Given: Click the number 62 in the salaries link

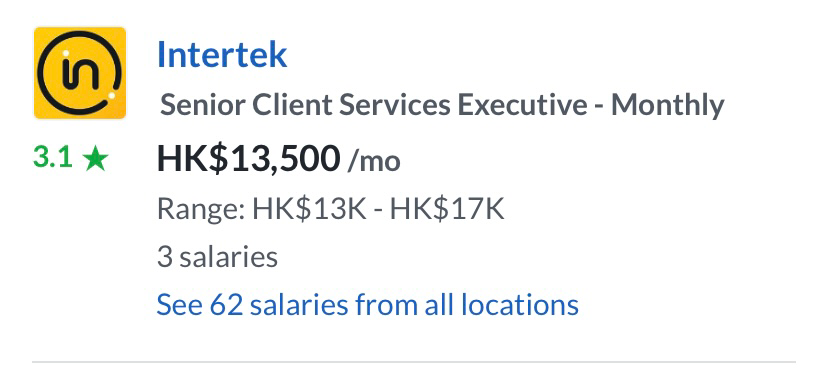Looking at the screenshot, I should (x=226, y=305).
